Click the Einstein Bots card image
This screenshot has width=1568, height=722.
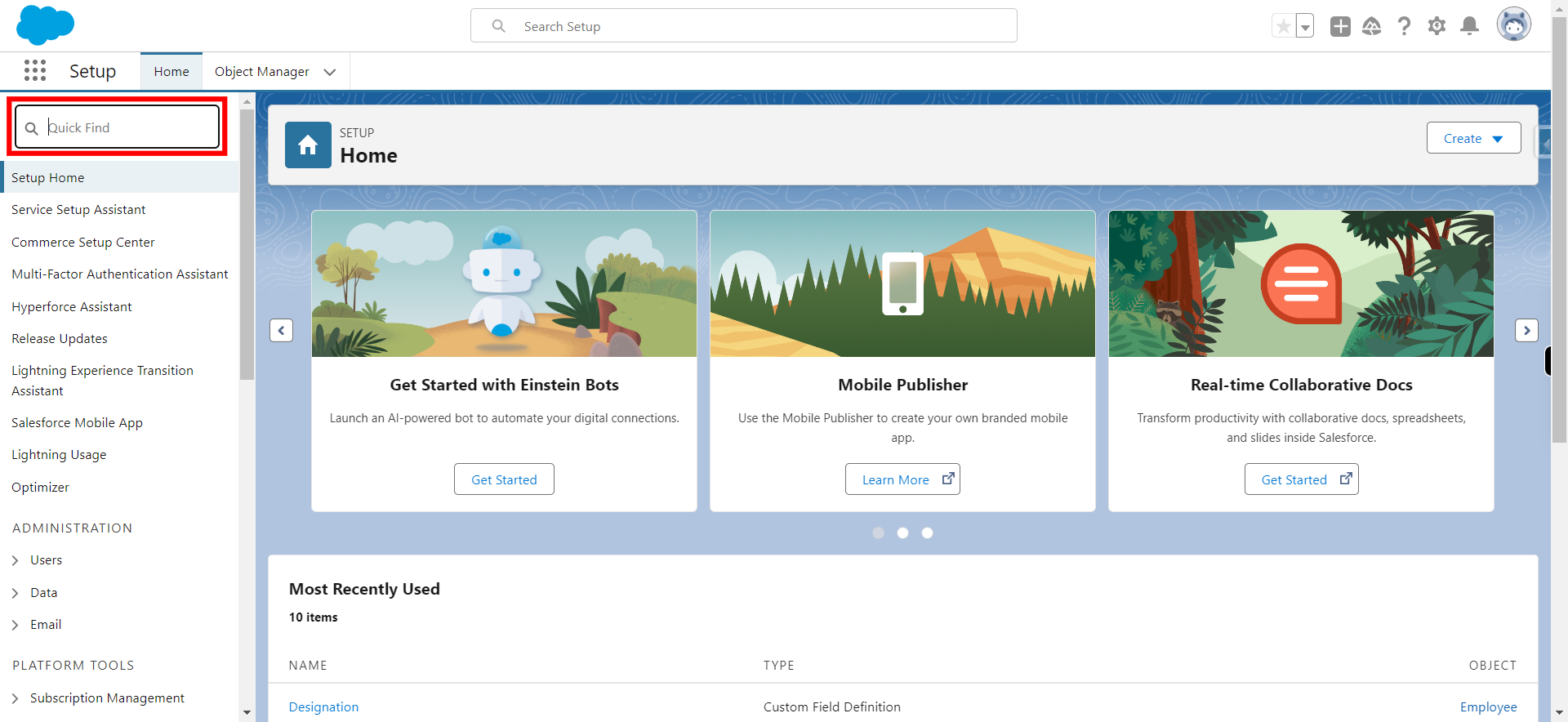[x=504, y=283]
